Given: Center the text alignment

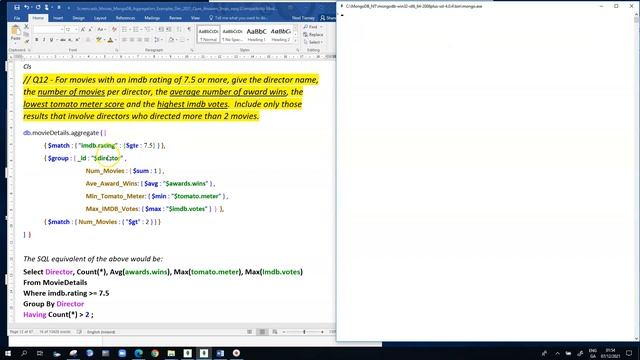Looking at the screenshot, I should point(131,40).
